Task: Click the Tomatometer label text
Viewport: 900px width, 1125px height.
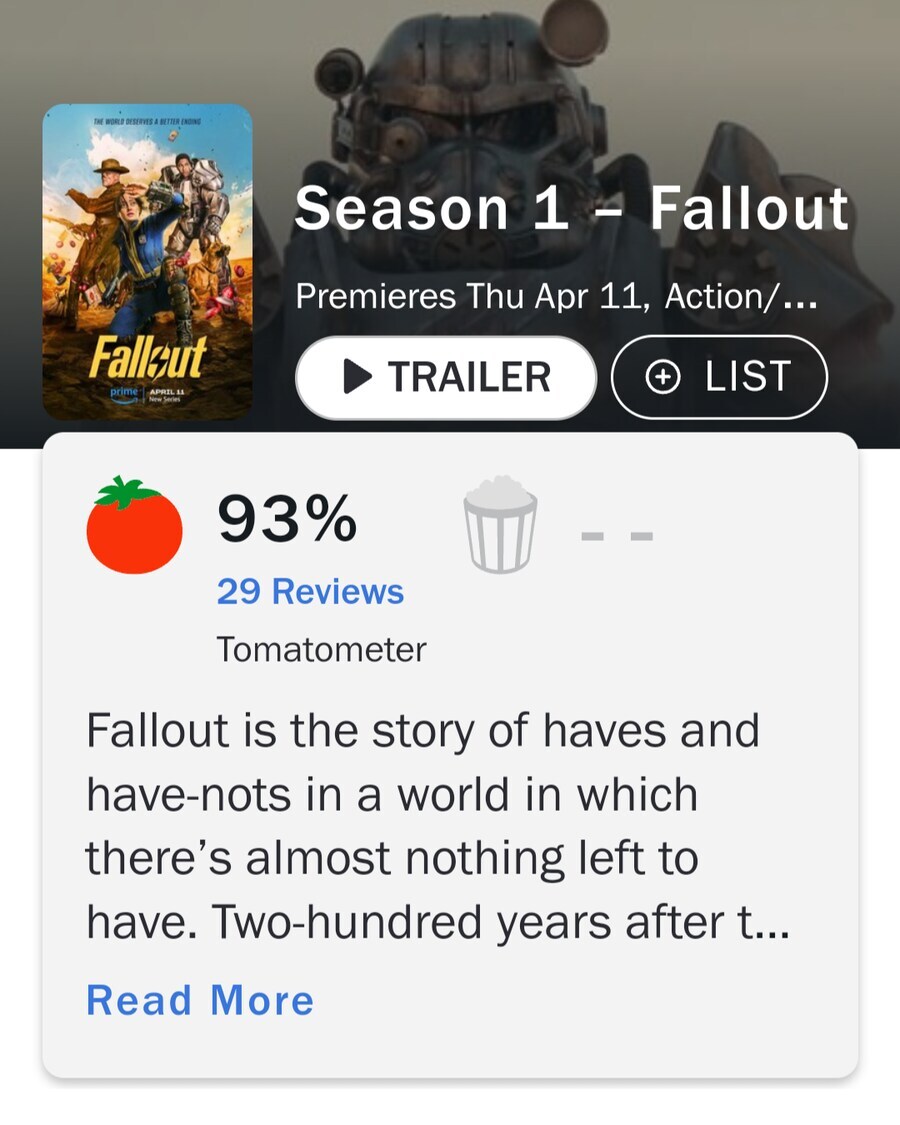Action: (x=321, y=650)
